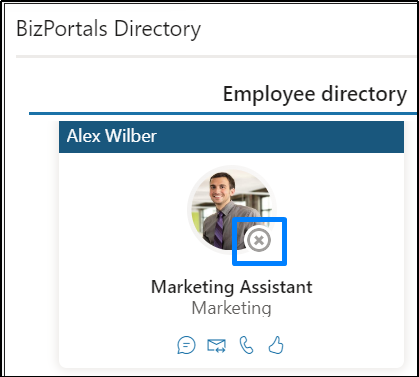Image resolution: width=419 pixels, height=377 pixels.
Task: Click the gray divider below page title
Action: [x=216, y=57]
